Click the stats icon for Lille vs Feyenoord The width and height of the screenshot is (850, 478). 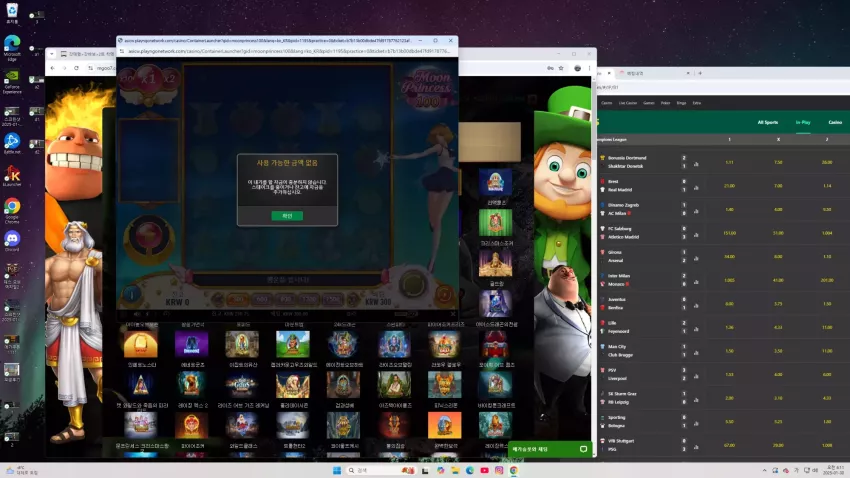pyautogui.click(x=696, y=329)
